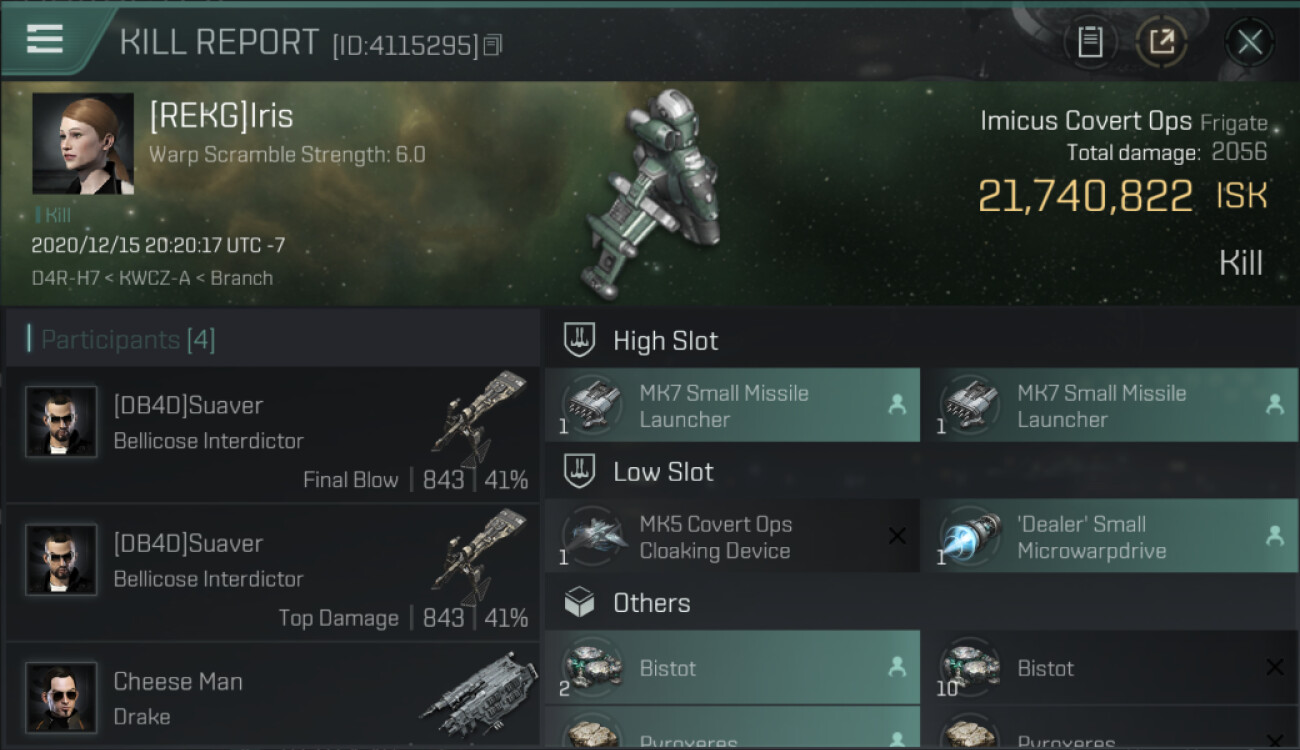View Iris pilot portrait
The width and height of the screenshot is (1300, 750).
tap(82, 143)
